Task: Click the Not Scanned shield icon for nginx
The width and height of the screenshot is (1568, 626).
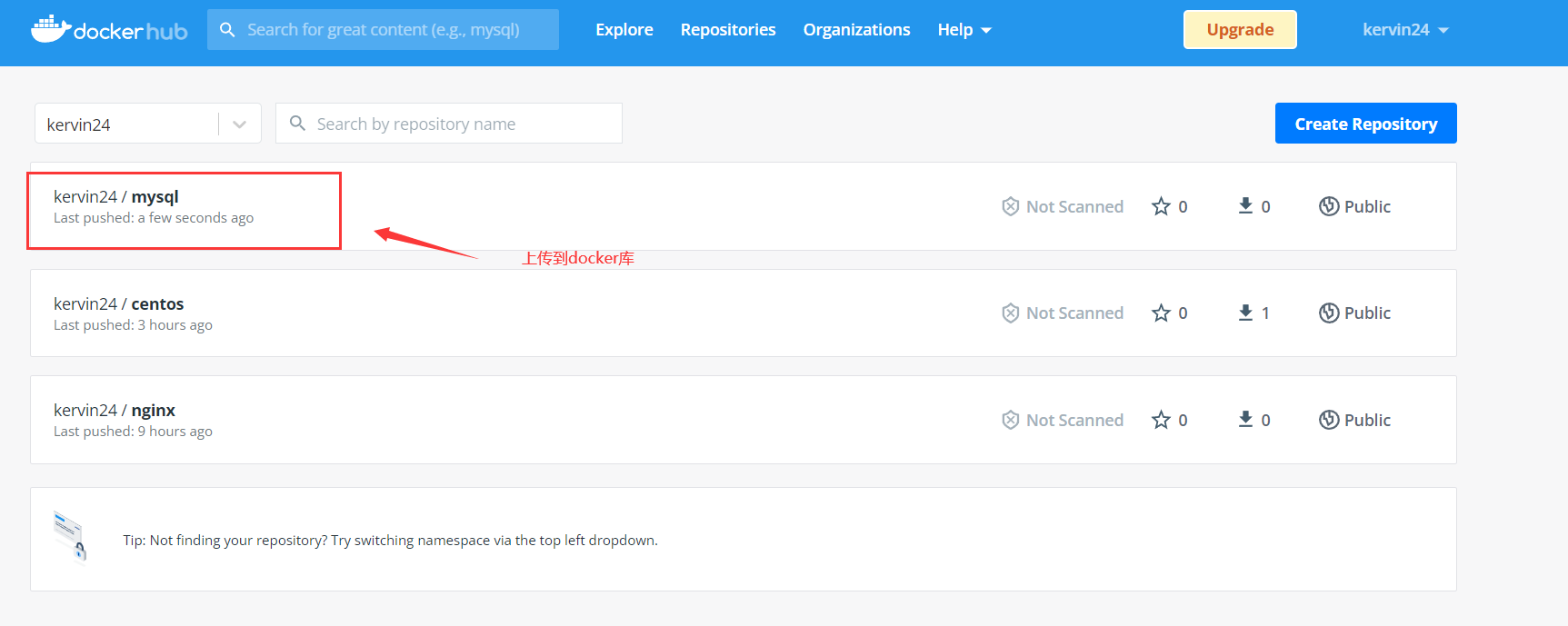Action: tap(1010, 420)
